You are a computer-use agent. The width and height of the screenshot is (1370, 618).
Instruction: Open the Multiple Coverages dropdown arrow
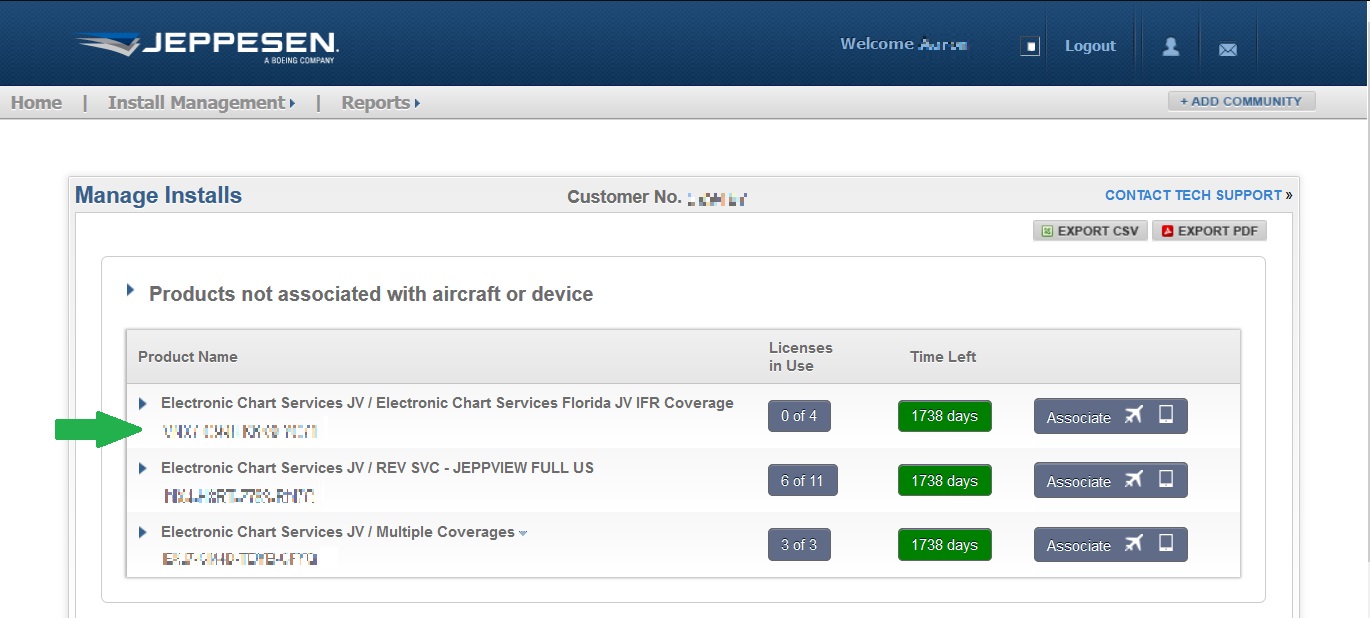523,533
